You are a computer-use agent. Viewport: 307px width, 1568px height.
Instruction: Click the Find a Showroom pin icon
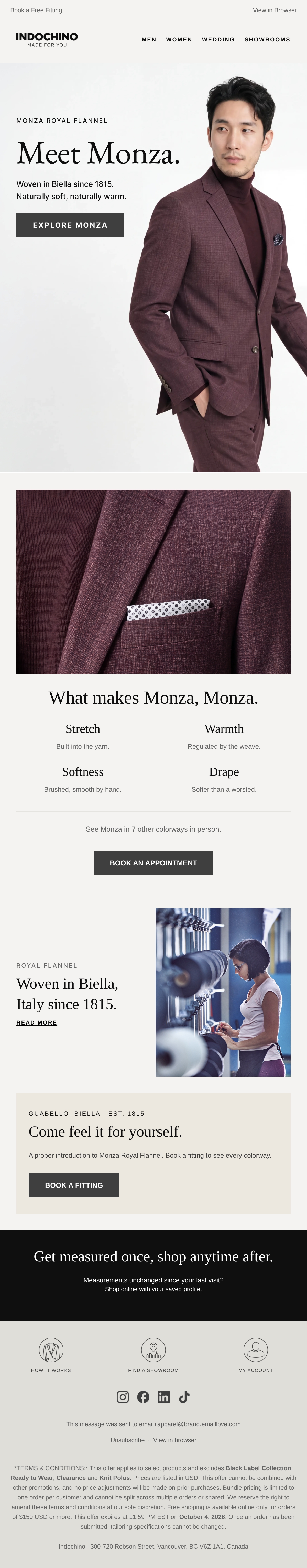(153, 1349)
